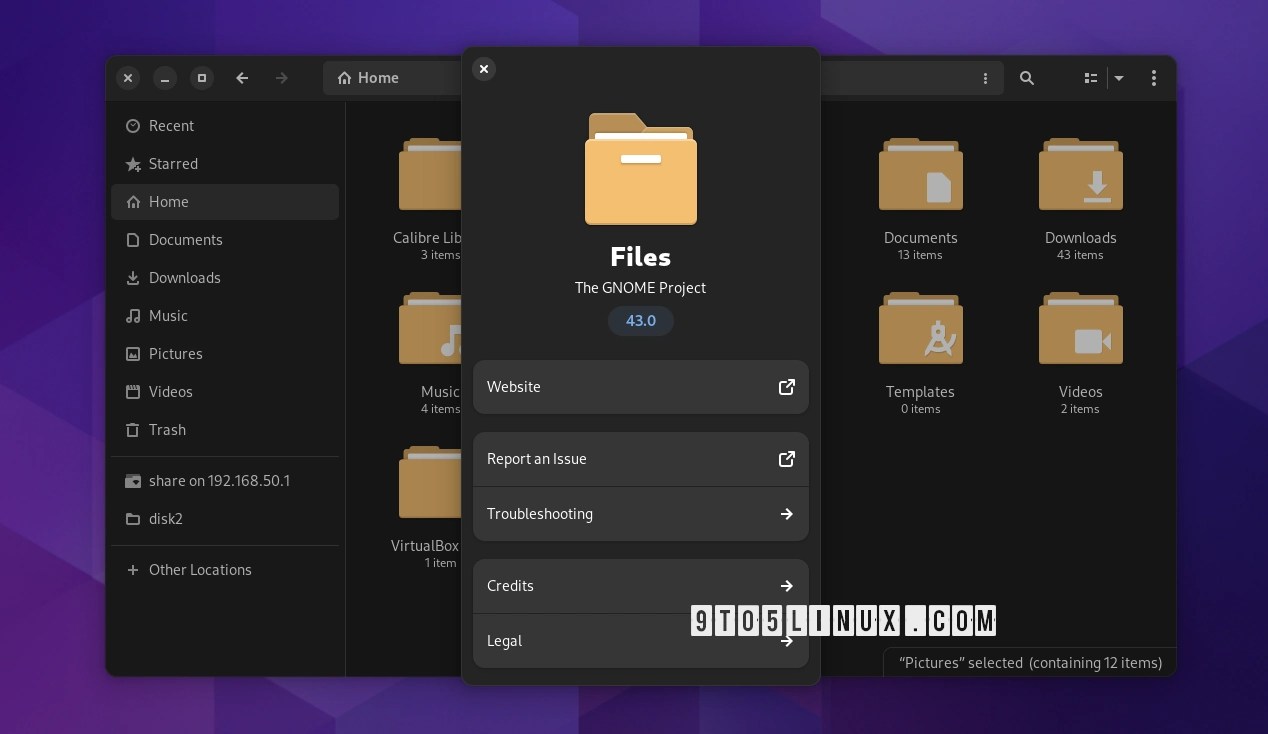The height and width of the screenshot is (734, 1268).
Task: Select Documents in the sidebar
Action: (225, 240)
